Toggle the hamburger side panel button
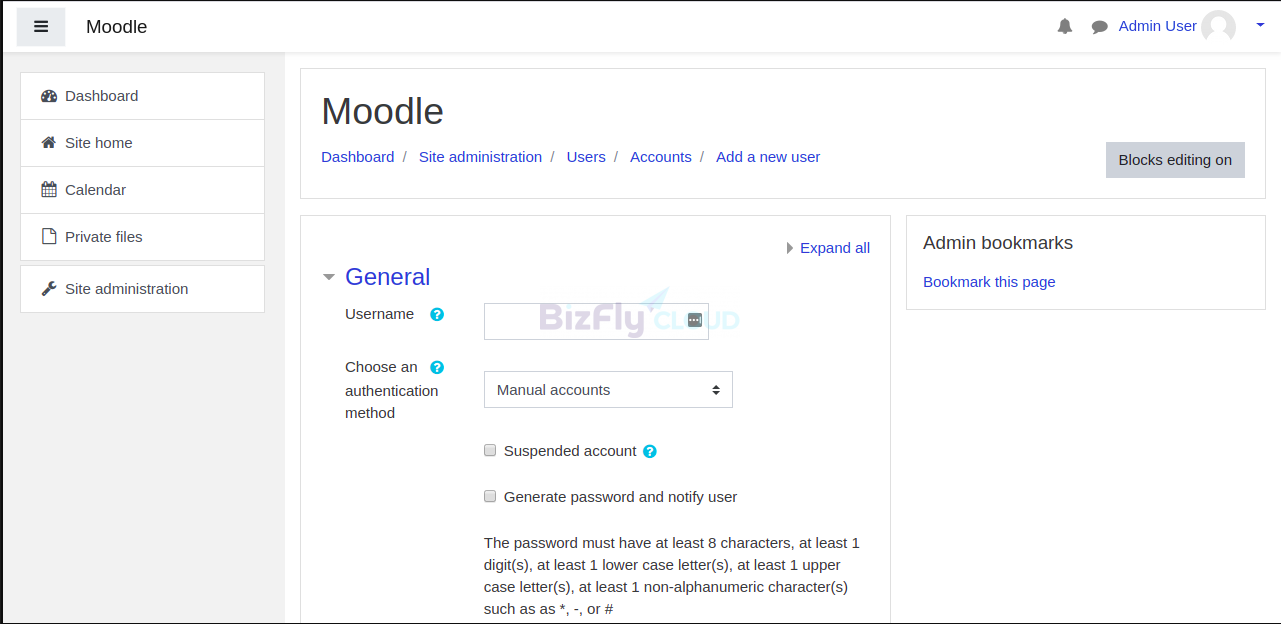 click(x=41, y=27)
